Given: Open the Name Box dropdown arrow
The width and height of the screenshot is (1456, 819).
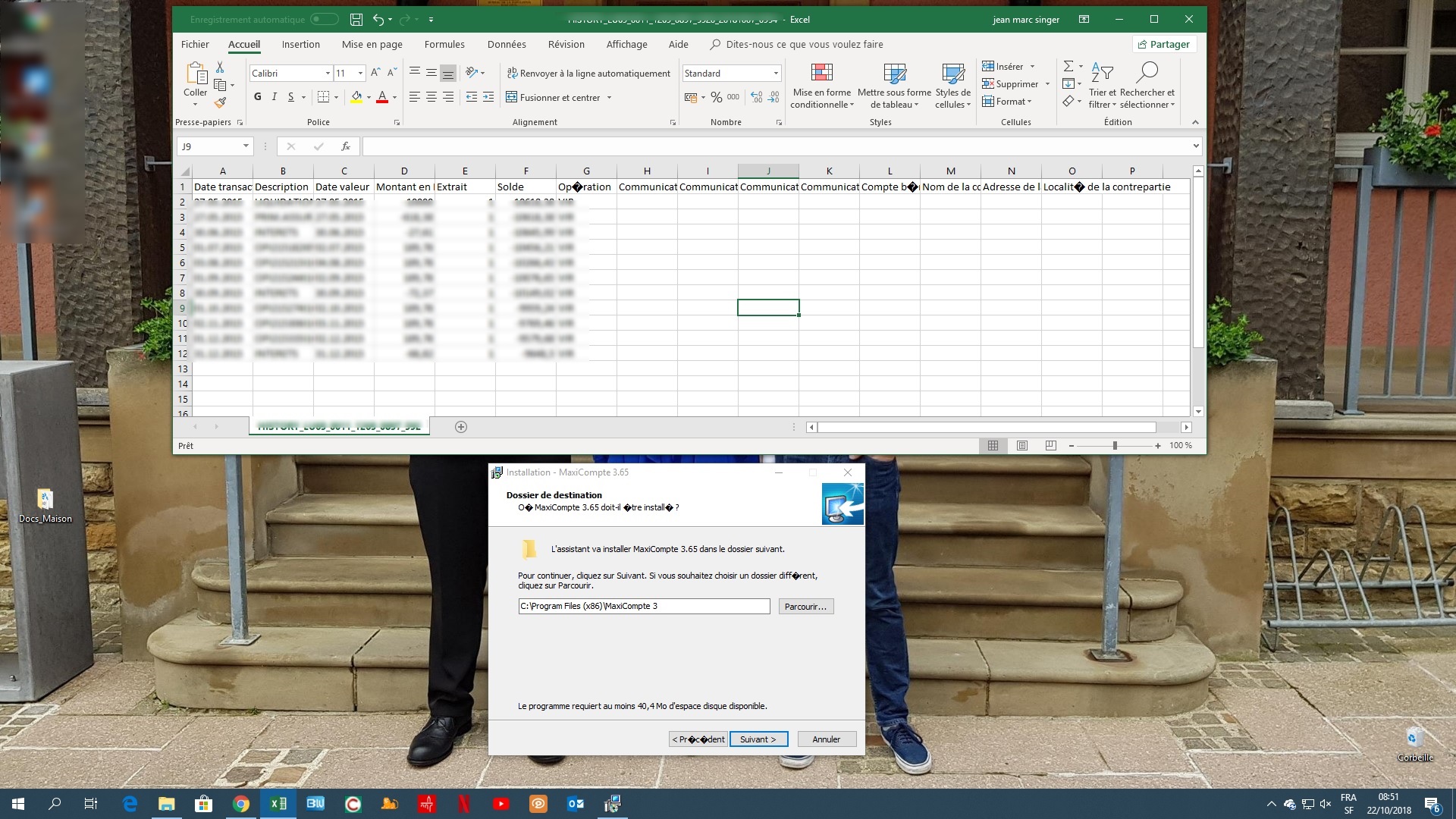Looking at the screenshot, I should (246, 146).
